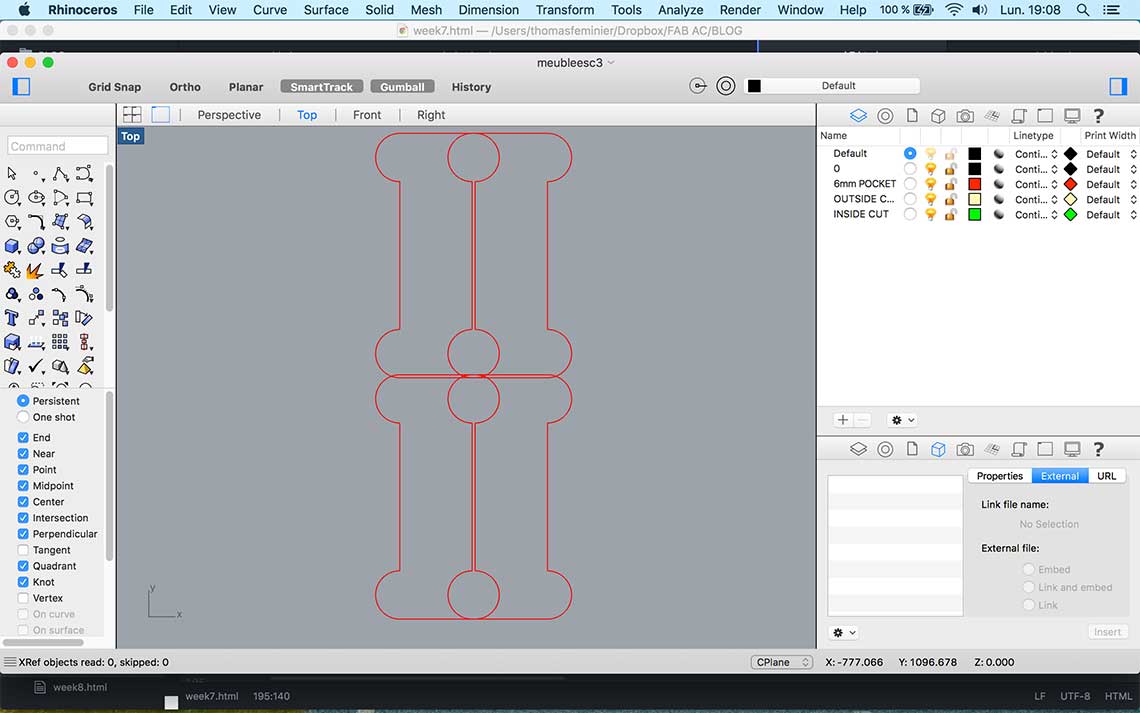Open the display monitor icon in upper inspector
Image resolution: width=1140 pixels, height=713 pixels.
1072,116
